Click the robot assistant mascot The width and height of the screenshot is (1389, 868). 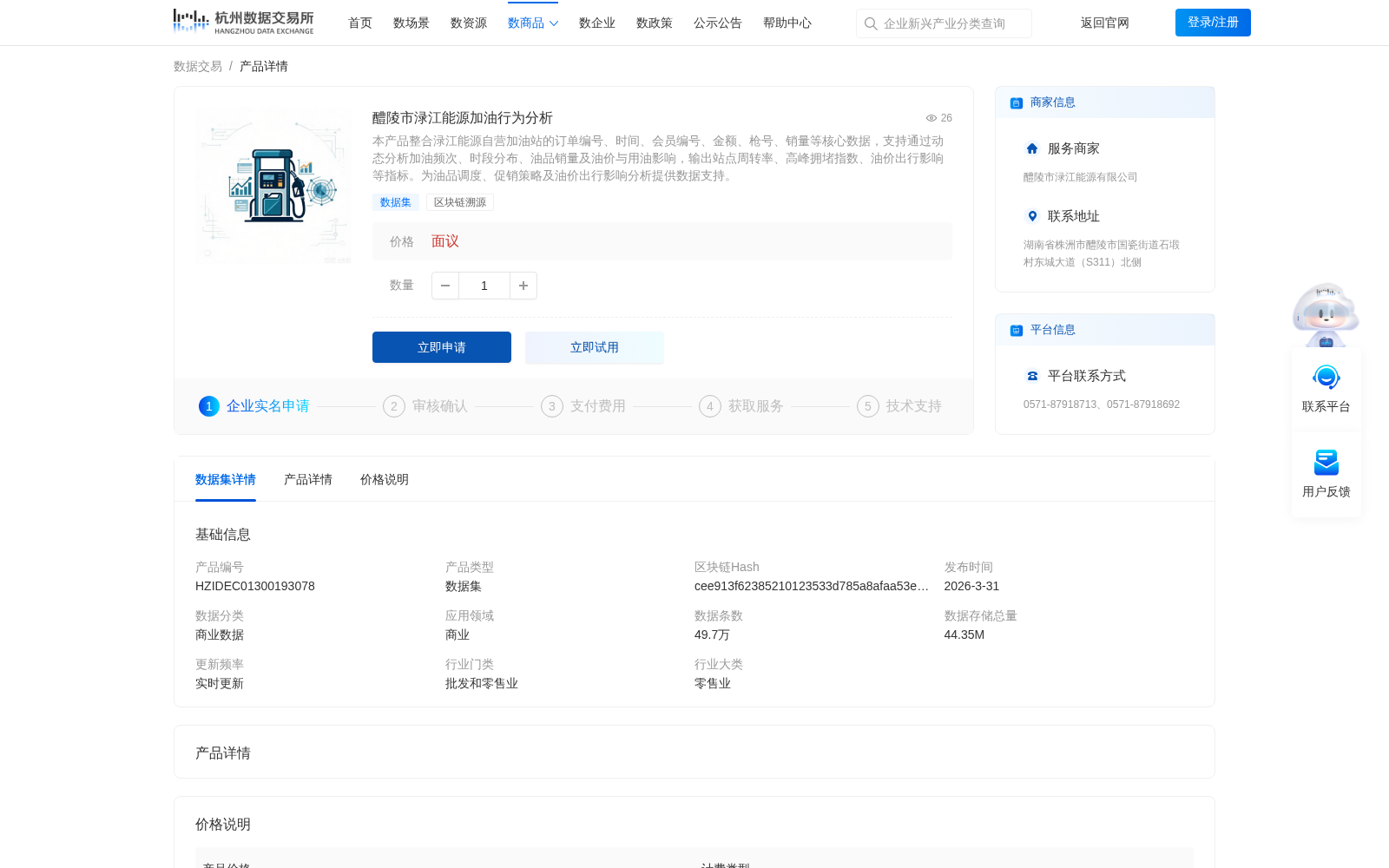1326,314
